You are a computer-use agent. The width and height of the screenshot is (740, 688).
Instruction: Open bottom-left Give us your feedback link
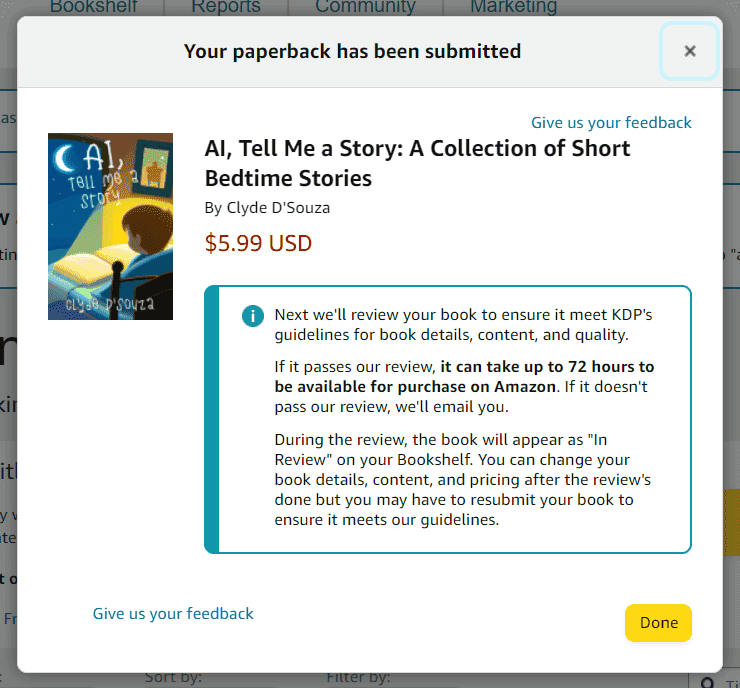[x=173, y=613]
